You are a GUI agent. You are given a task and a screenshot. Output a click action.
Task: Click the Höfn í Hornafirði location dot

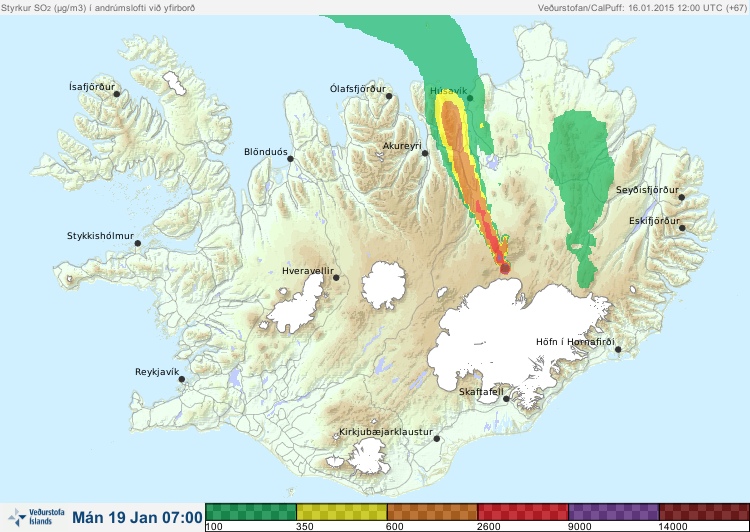click(618, 350)
